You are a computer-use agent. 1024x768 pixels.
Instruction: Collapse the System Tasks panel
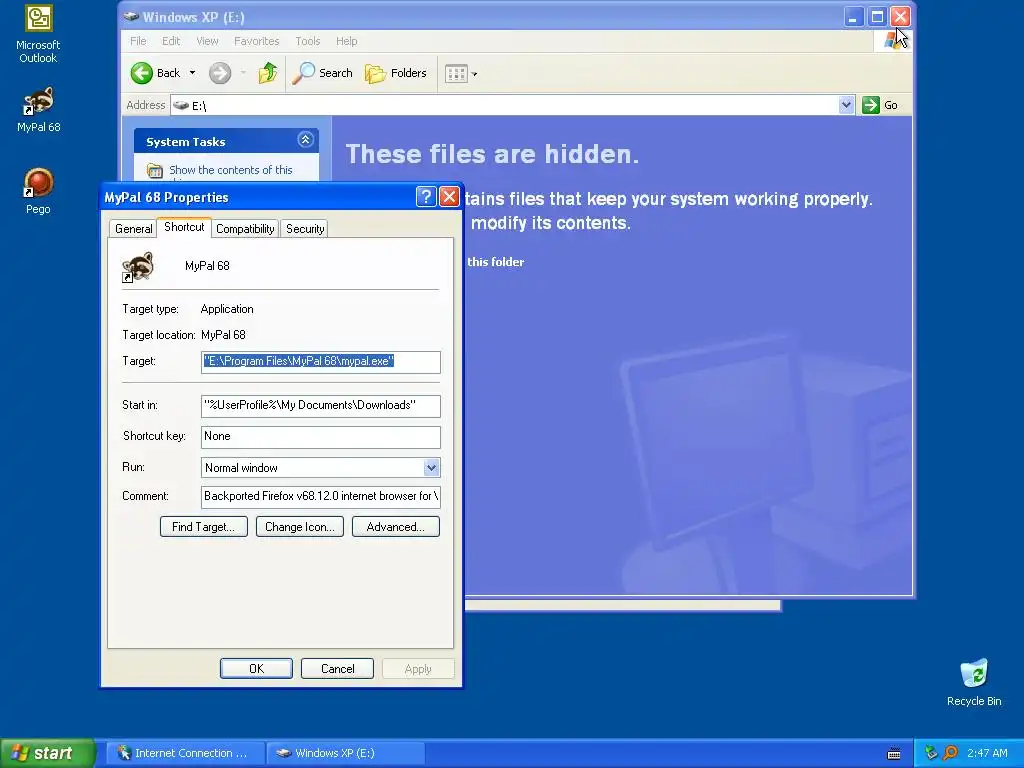click(x=305, y=140)
